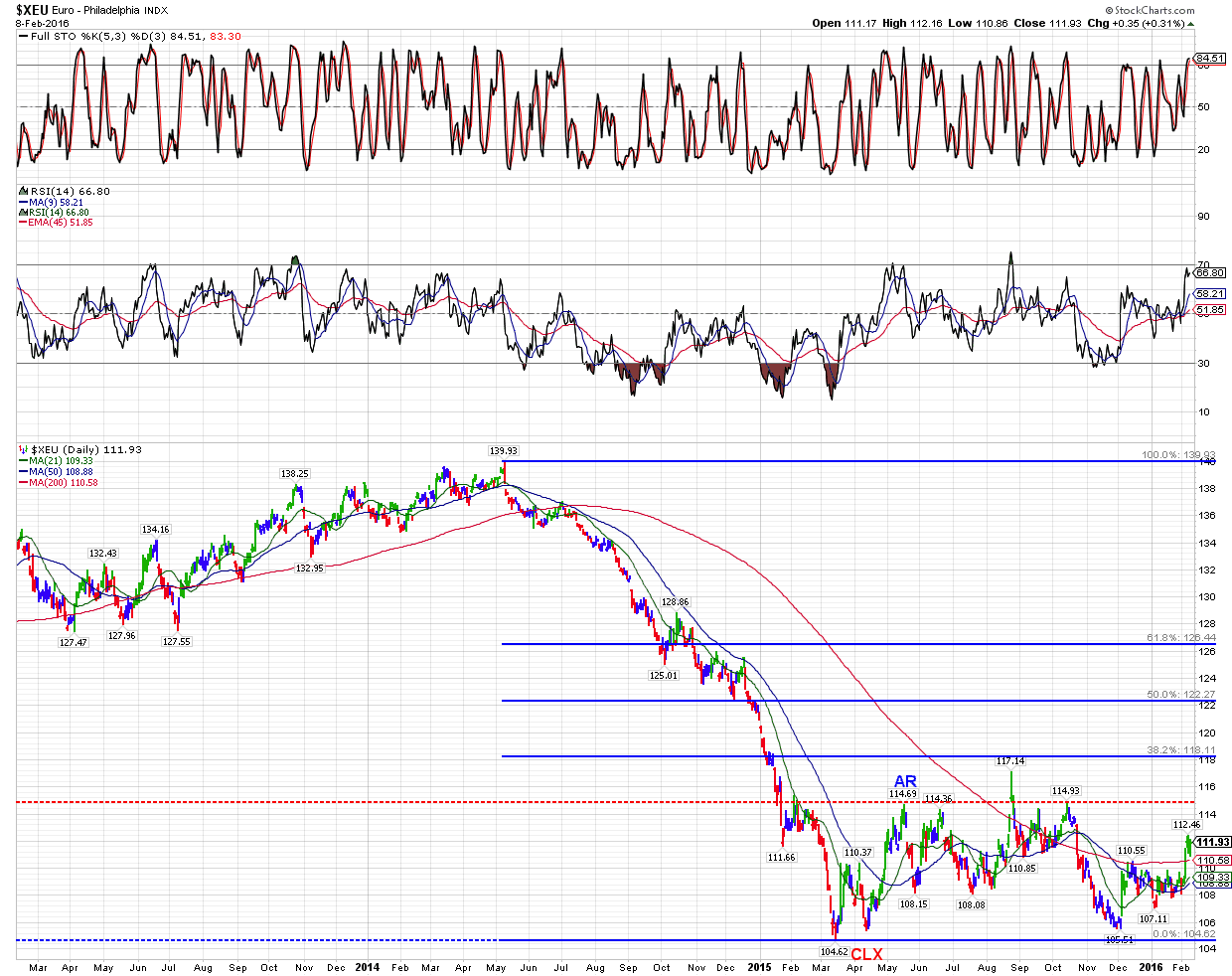The height and width of the screenshot is (976, 1232).
Task: Click the blue AR annotation on chart
Action: tap(905, 781)
